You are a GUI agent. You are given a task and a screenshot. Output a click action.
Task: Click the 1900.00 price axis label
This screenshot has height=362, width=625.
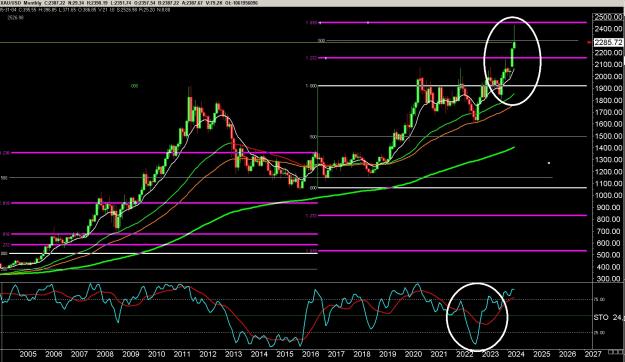click(x=608, y=88)
